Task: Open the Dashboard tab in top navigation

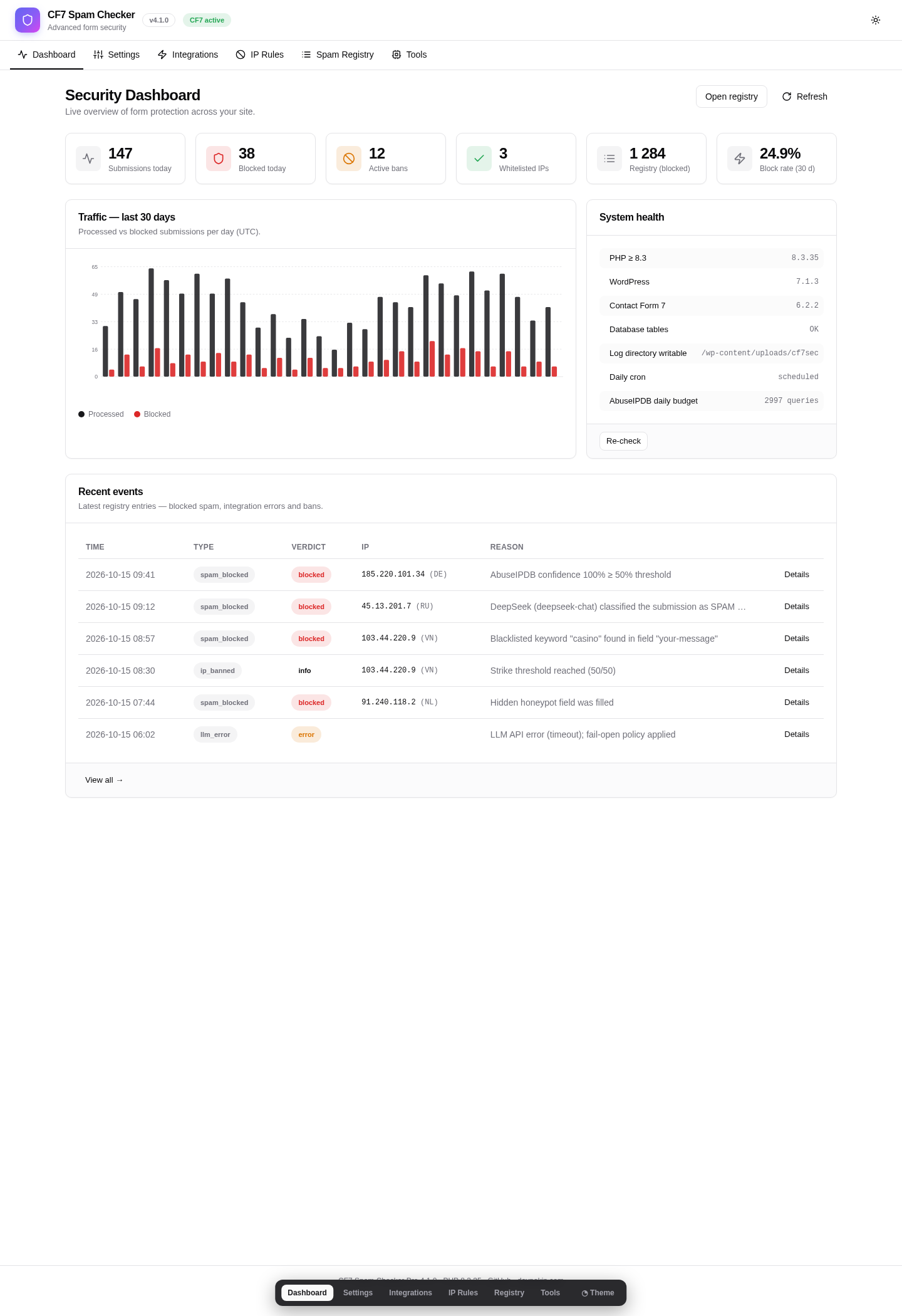Action: [46, 55]
